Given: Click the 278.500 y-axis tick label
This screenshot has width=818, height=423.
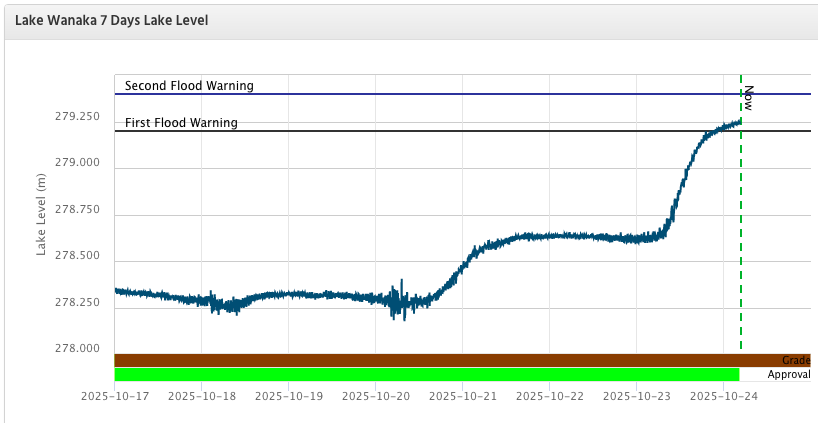Looking at the screenshot, I should [x=77, y=256].
